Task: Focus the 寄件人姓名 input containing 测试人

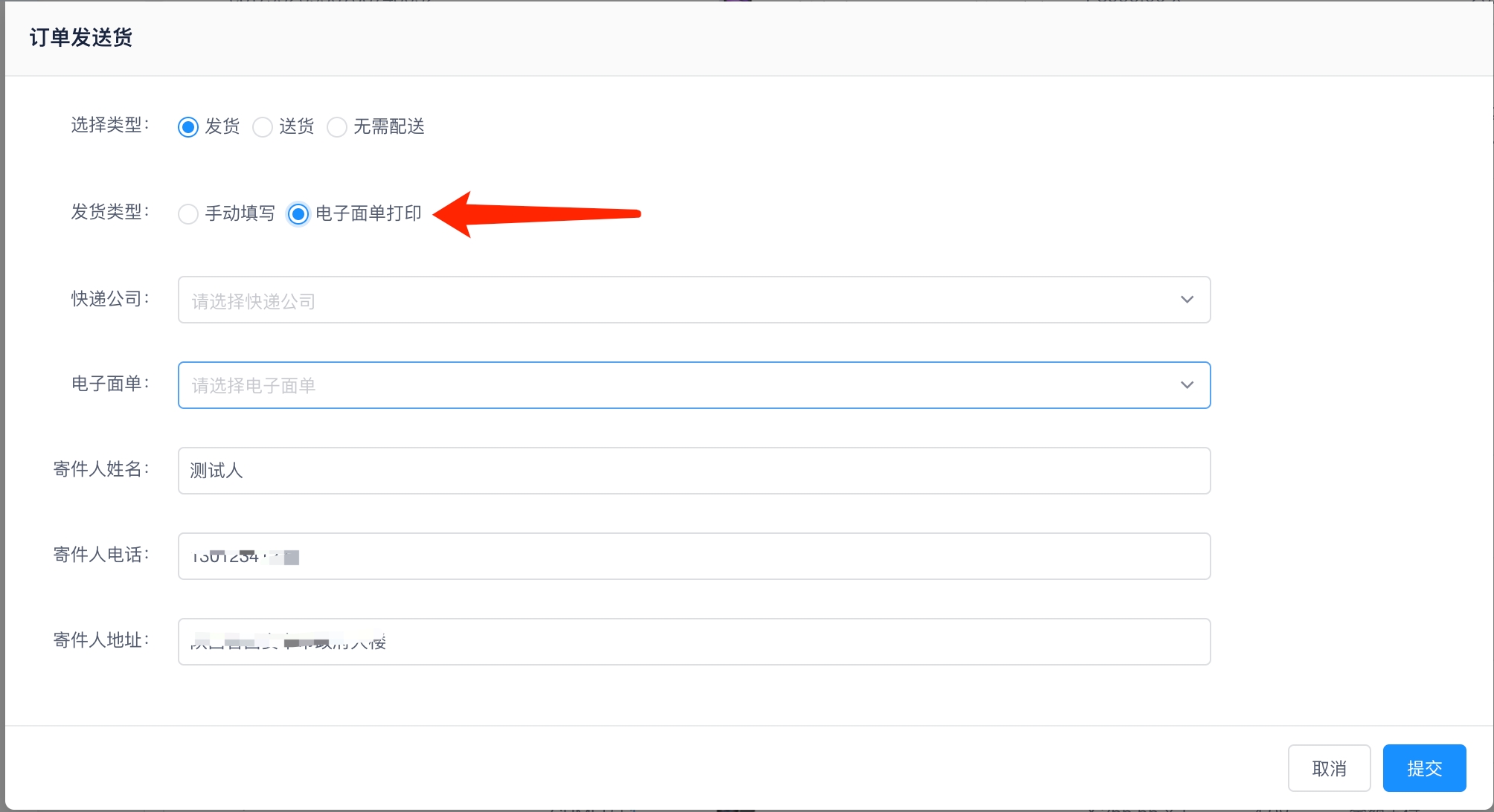Action: coord(693,471)
